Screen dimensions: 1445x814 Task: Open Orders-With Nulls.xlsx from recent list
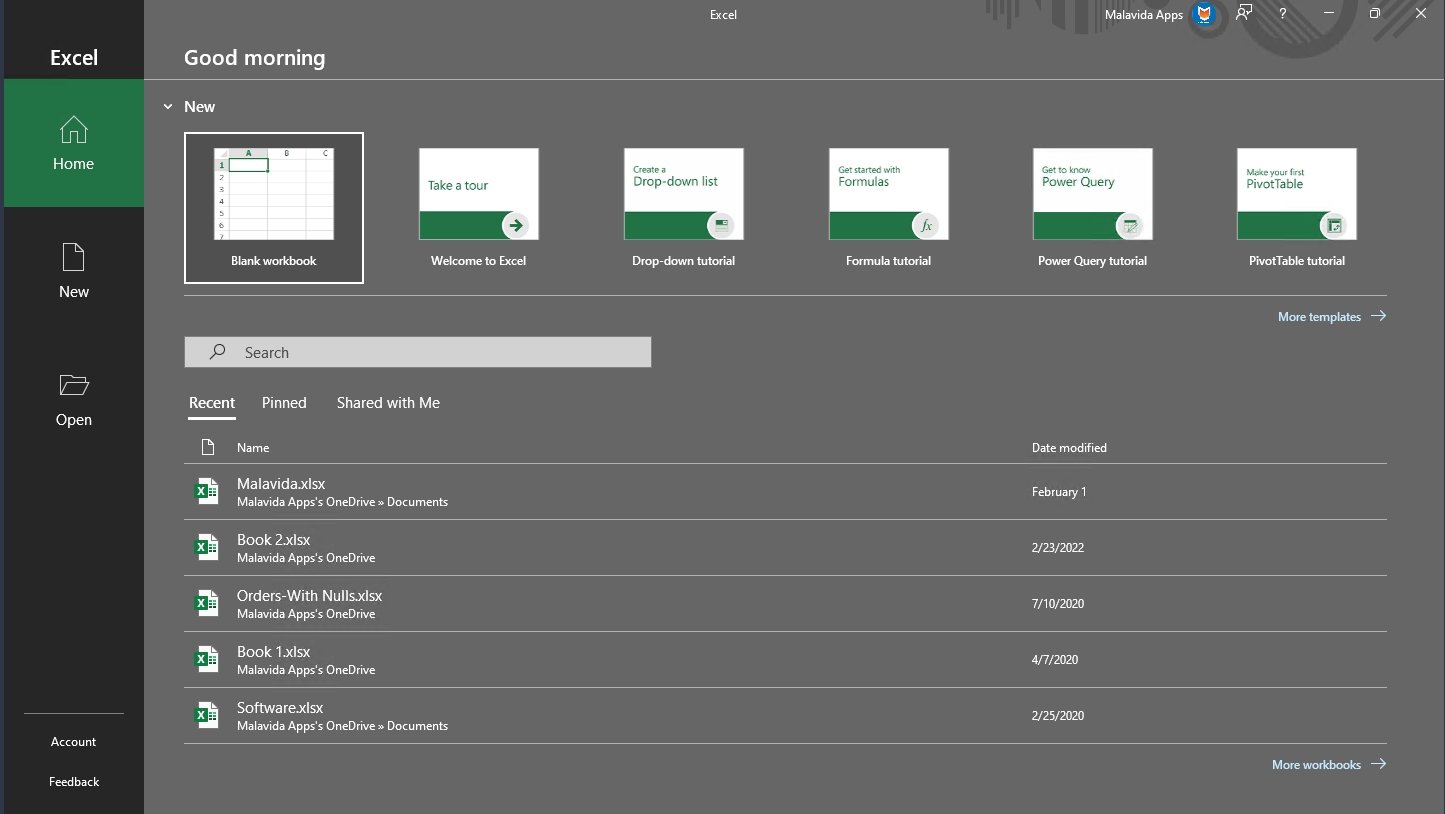785,604
